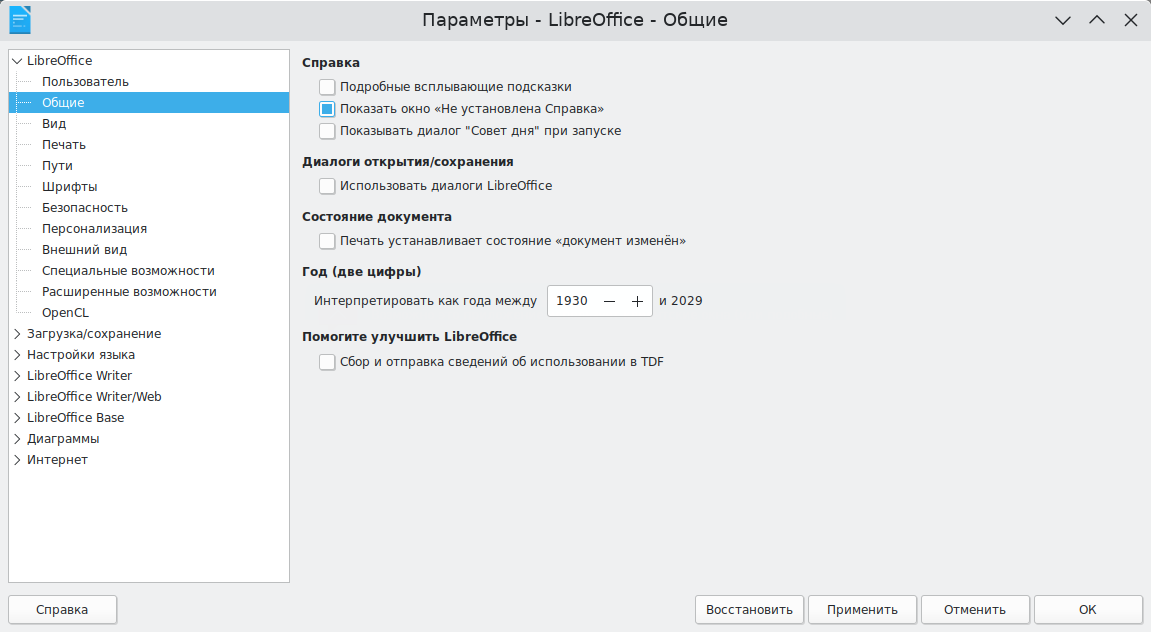This screenshot has width=1151, height=632.
Task: Uncheck «Показать окно Не установлена Справка»
Action: pyautogui.click(x=327, y=109)
